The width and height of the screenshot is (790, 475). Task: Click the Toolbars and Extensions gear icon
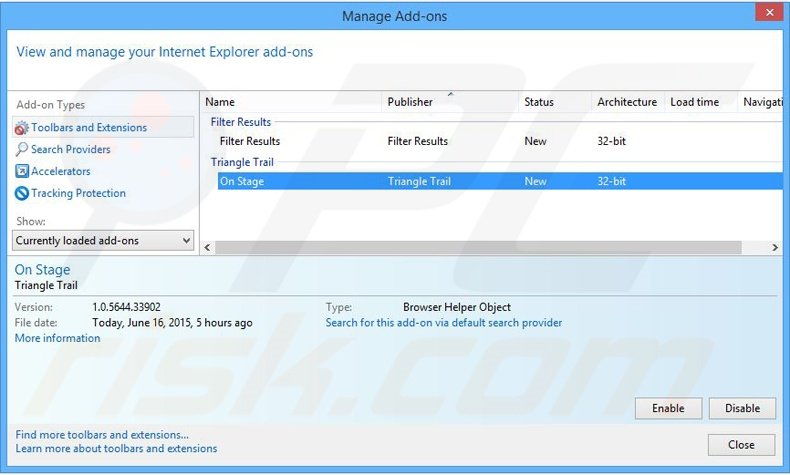click(x=22, y=128)
